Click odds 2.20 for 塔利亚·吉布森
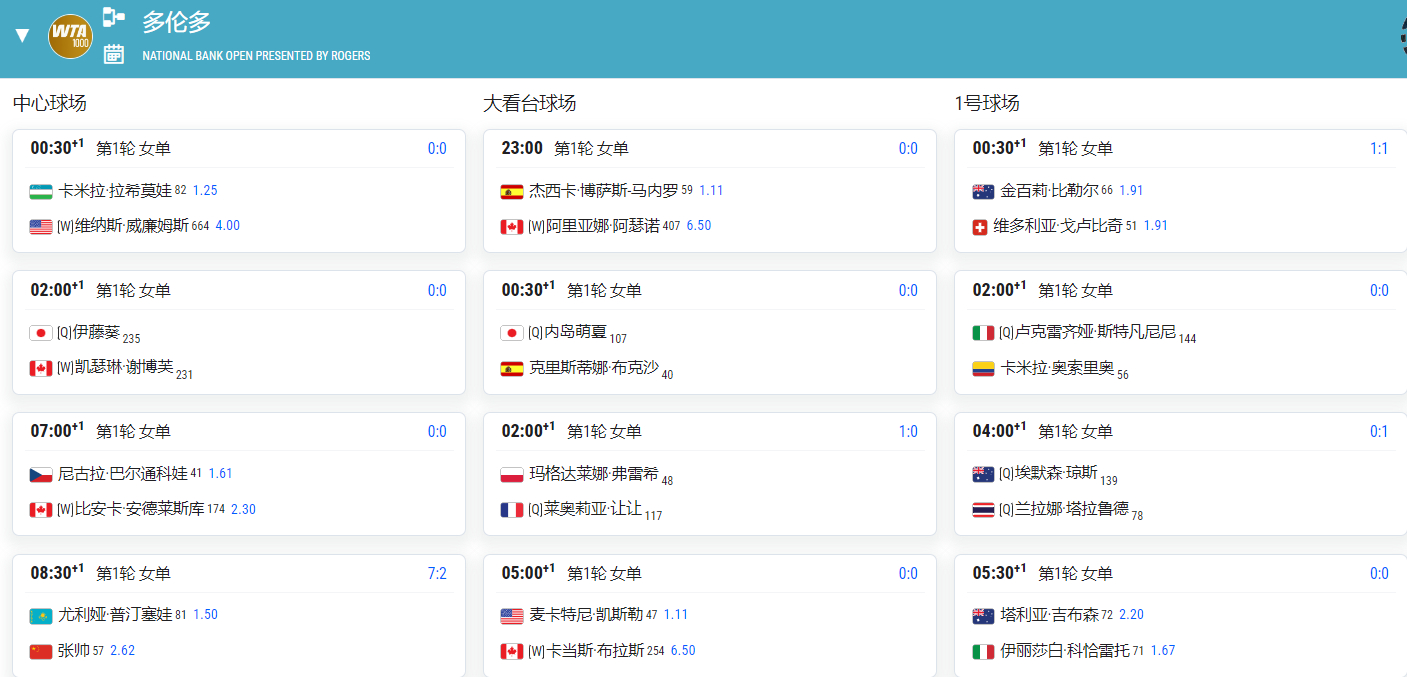Viewport: 1407px width, 677px height. (x=1132, y=615)
